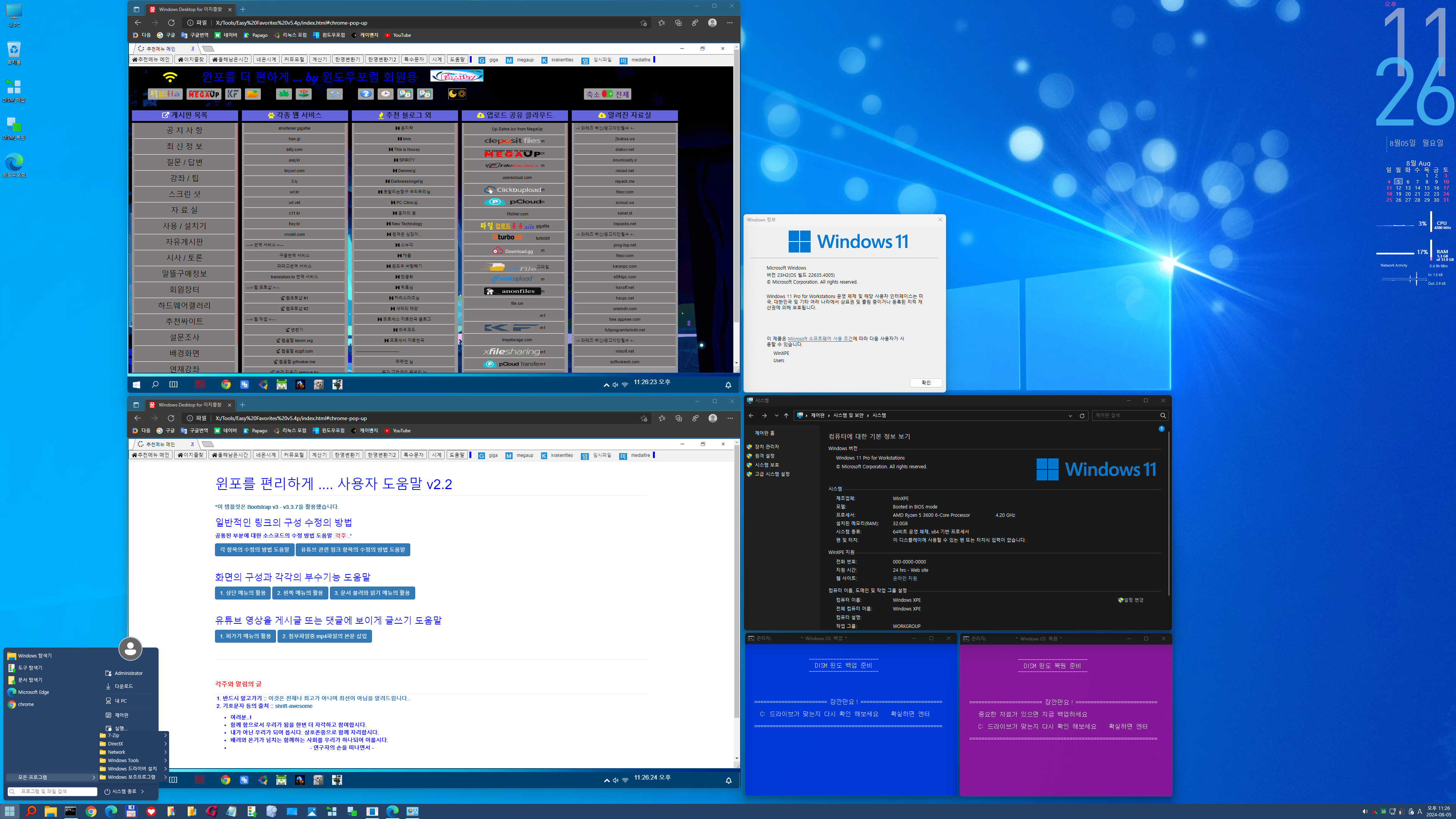Click the blue question mark help icon
1456x819 pixels.
click(366, 94)
